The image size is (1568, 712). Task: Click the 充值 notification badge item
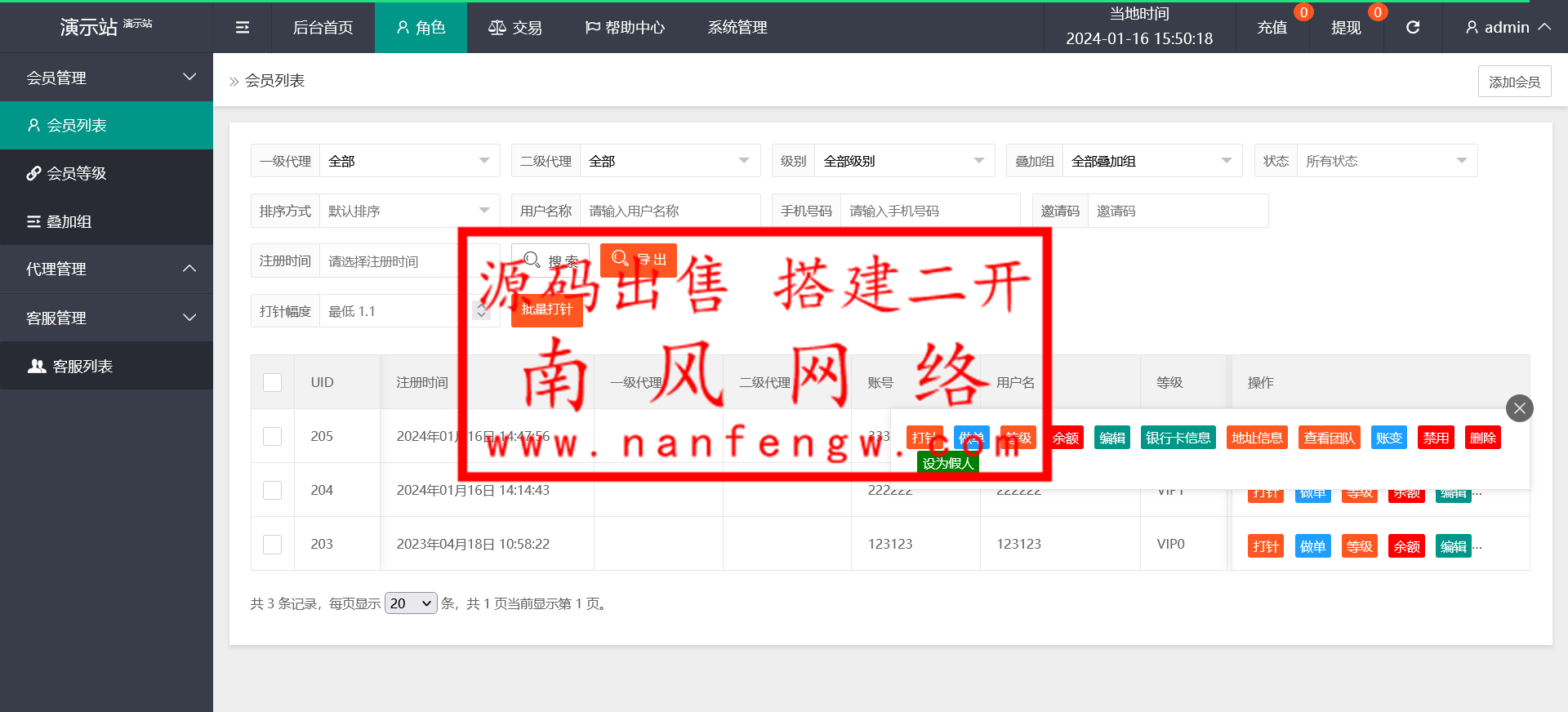click(1272, 28)
